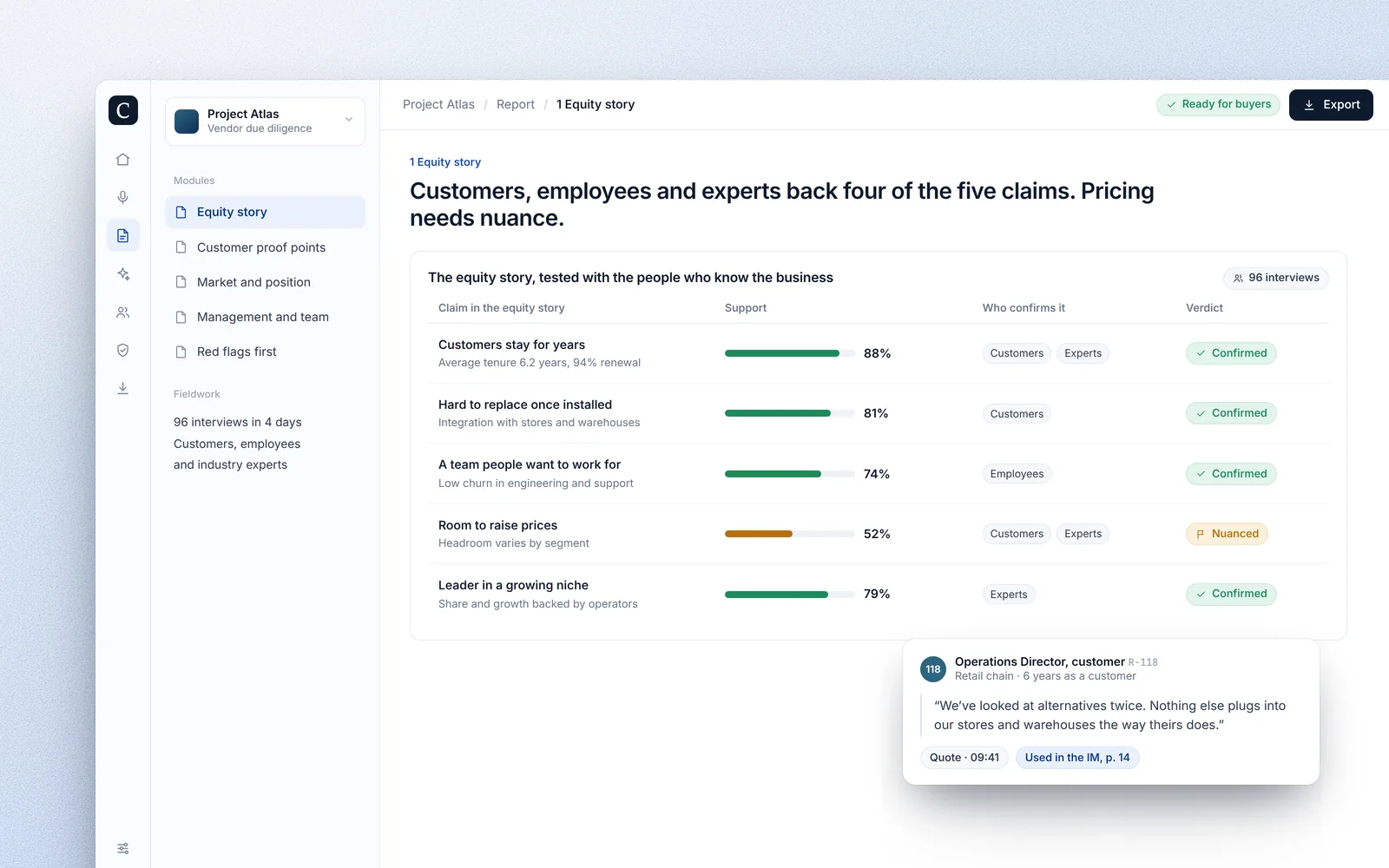This screenshot has width=1389, height=868.
Task: Open the Home icon in sidebar
Action: tap(123, 160)
